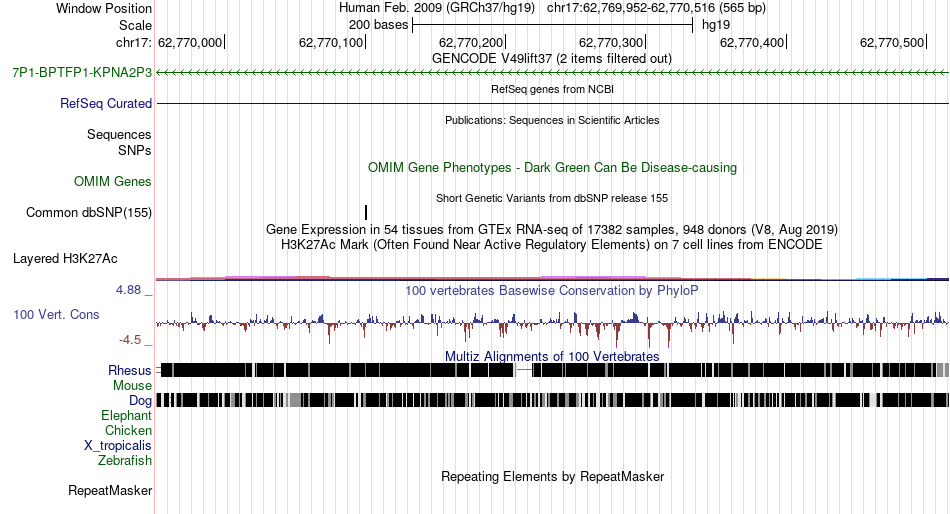Screen dimensions: 950x514
Task: Select the Rhesus alignment label
Action: (x=130, y=370)
